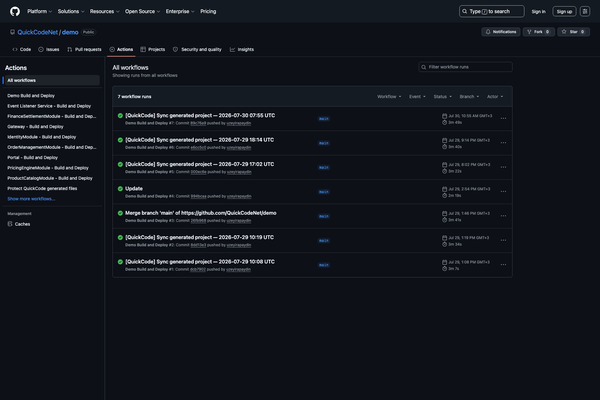The height and width of the screenshot is (400, 600).
Task: Click the Sign up button
Action: coord(564,11)
